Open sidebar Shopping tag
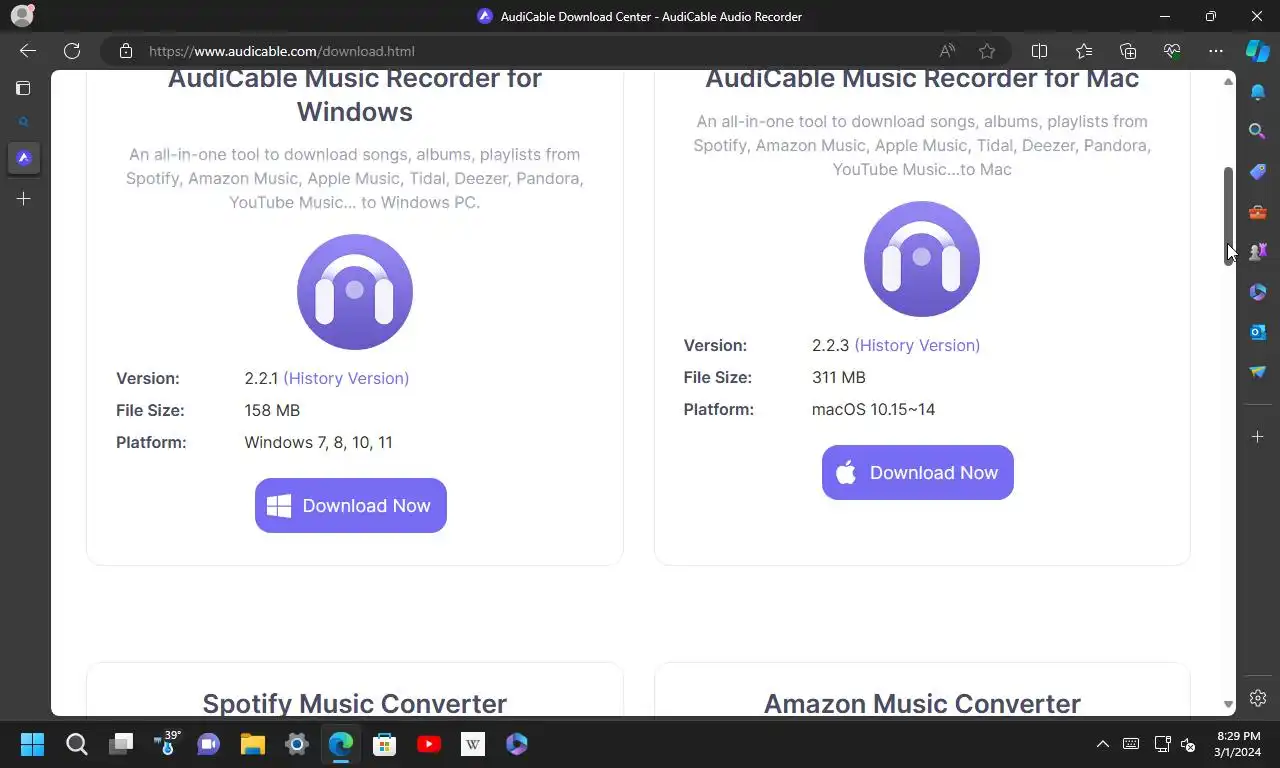The width and height of the screenshot is (1280, 768). tap(1258, 171)
